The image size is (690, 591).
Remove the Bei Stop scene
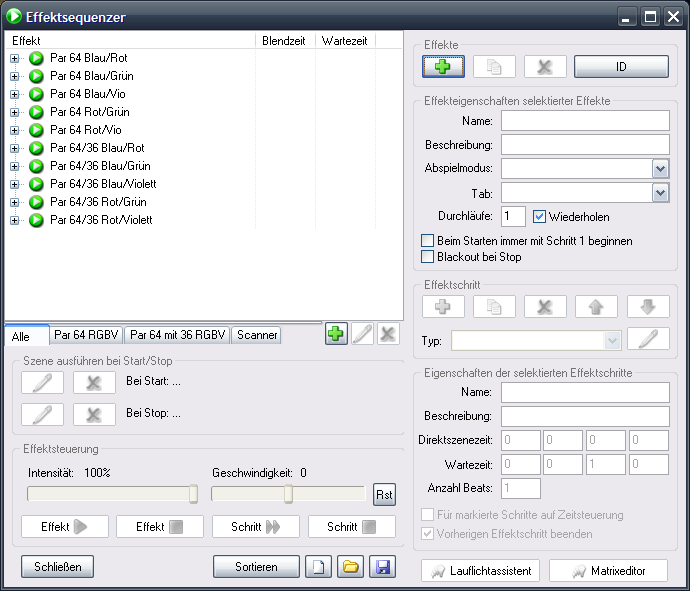(94, 414)
